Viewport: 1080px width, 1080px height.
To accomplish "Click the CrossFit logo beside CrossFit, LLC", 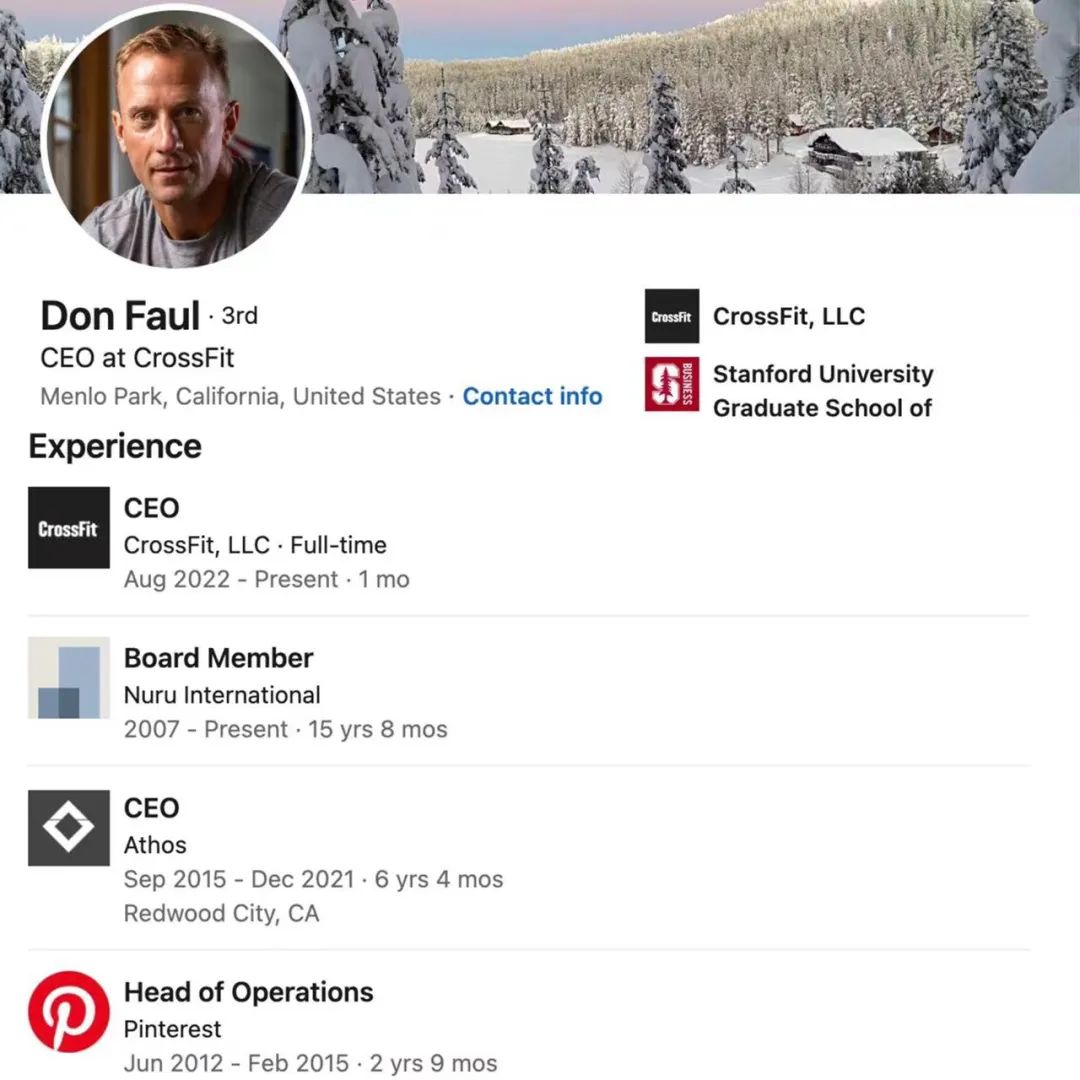I will pos(672,316).
